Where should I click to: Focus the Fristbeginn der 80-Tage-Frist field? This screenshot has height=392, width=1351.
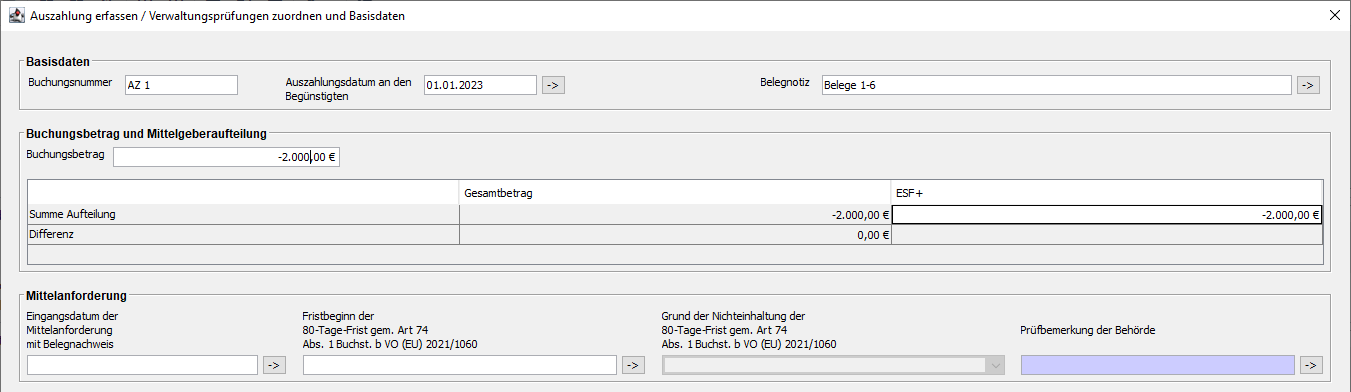coord(459,365)
